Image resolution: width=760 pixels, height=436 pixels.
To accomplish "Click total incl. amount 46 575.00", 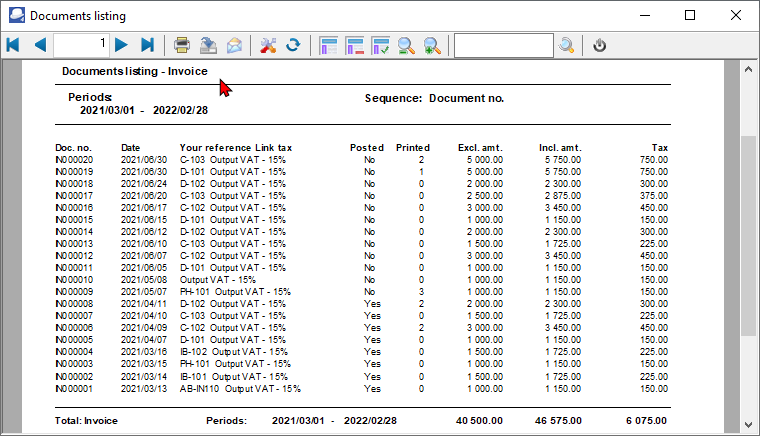I will pos(558,421).
